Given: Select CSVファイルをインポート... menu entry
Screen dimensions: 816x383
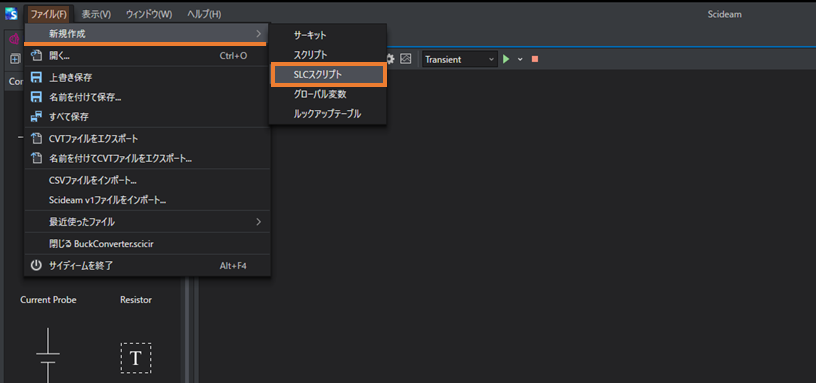Looking at the screenshot, I should coord(147,181).
